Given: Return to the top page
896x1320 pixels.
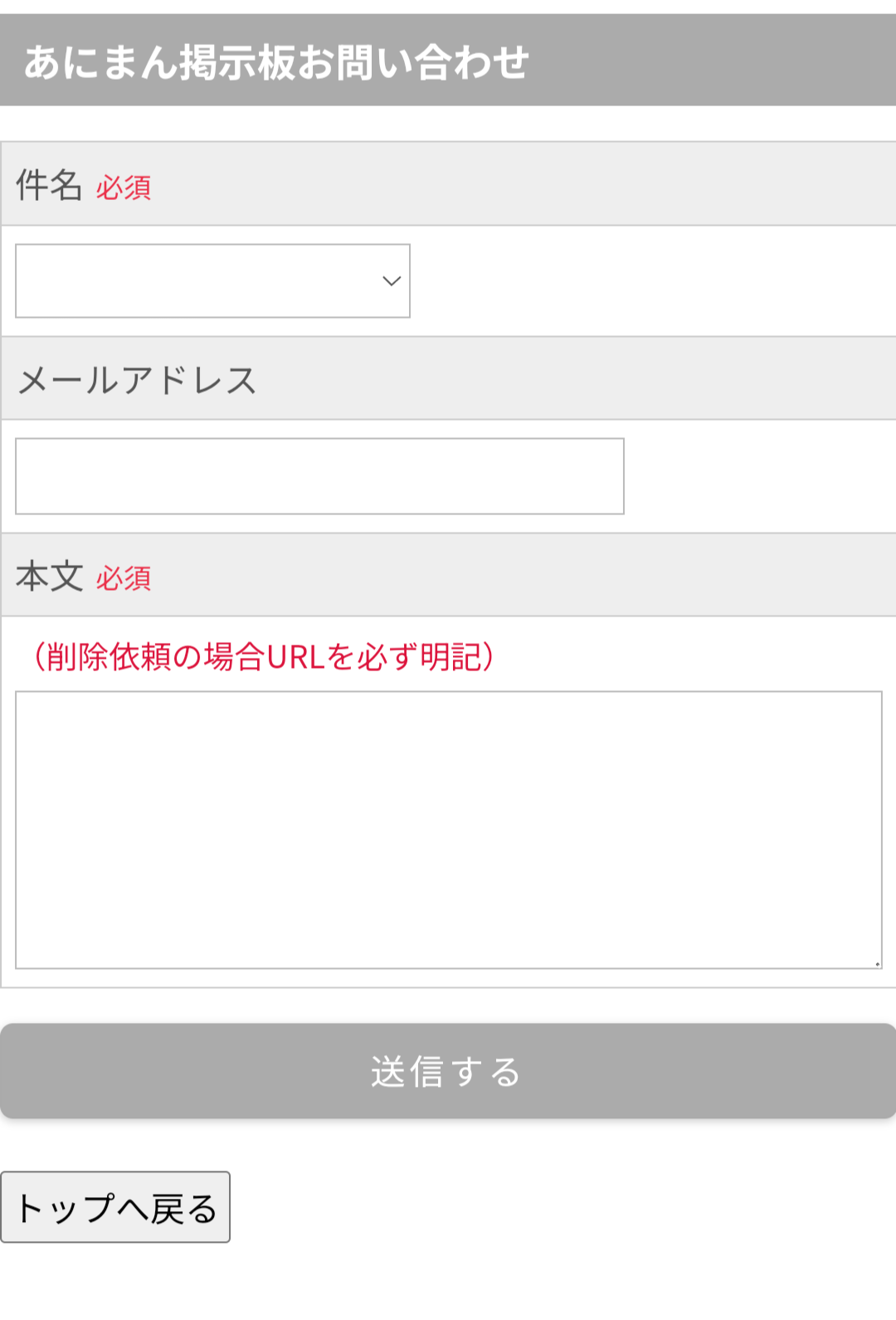Looking at the screenshot, I should click(x=115, y=1207).
